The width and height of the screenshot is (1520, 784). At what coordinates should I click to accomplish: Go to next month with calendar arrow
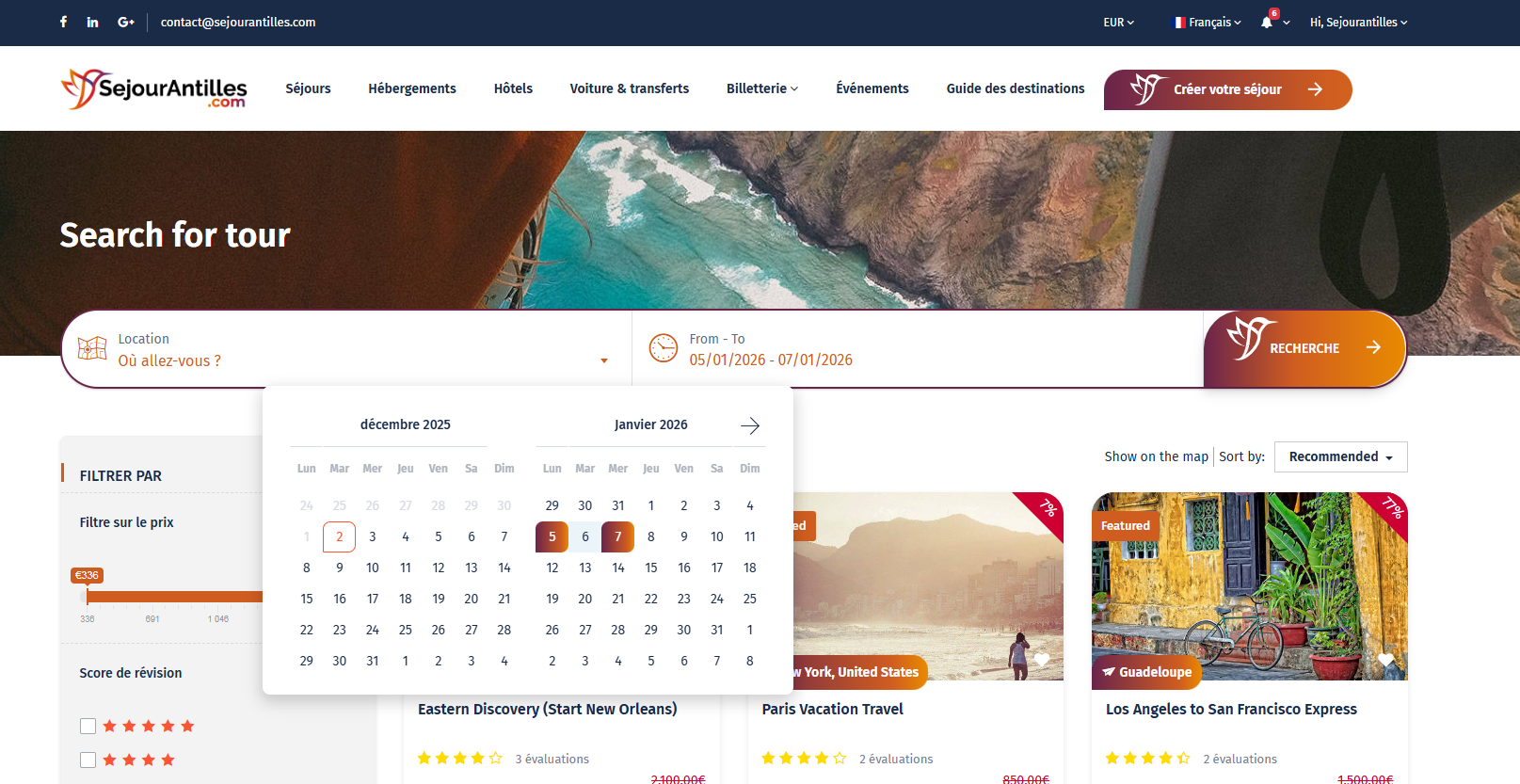coord(750,425)
